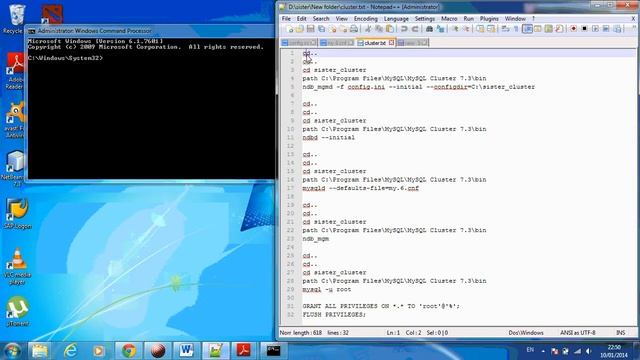Open the Recycle Bin desktop icon

pos(15,19)
